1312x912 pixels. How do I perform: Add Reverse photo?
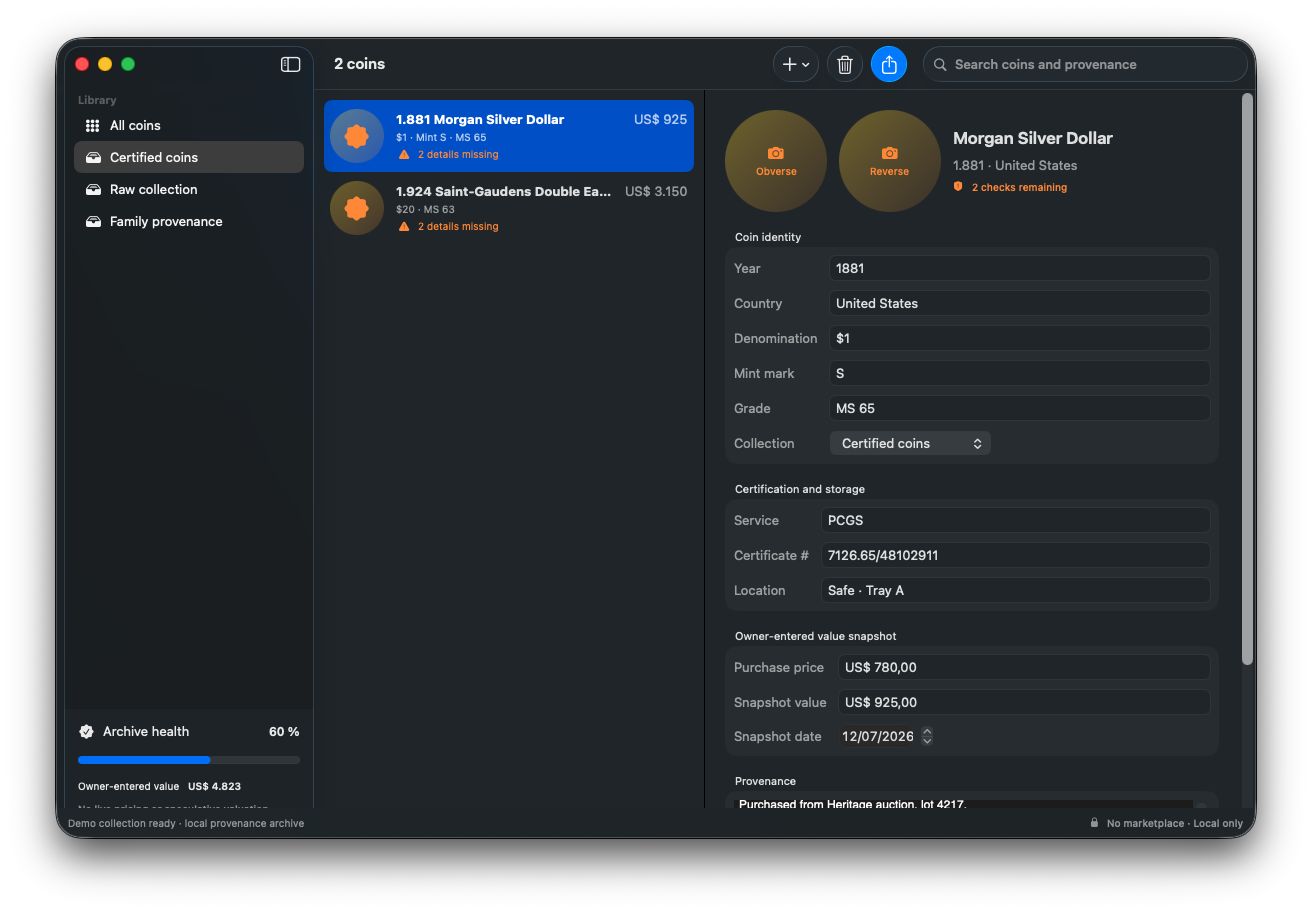tap(889, 161)
